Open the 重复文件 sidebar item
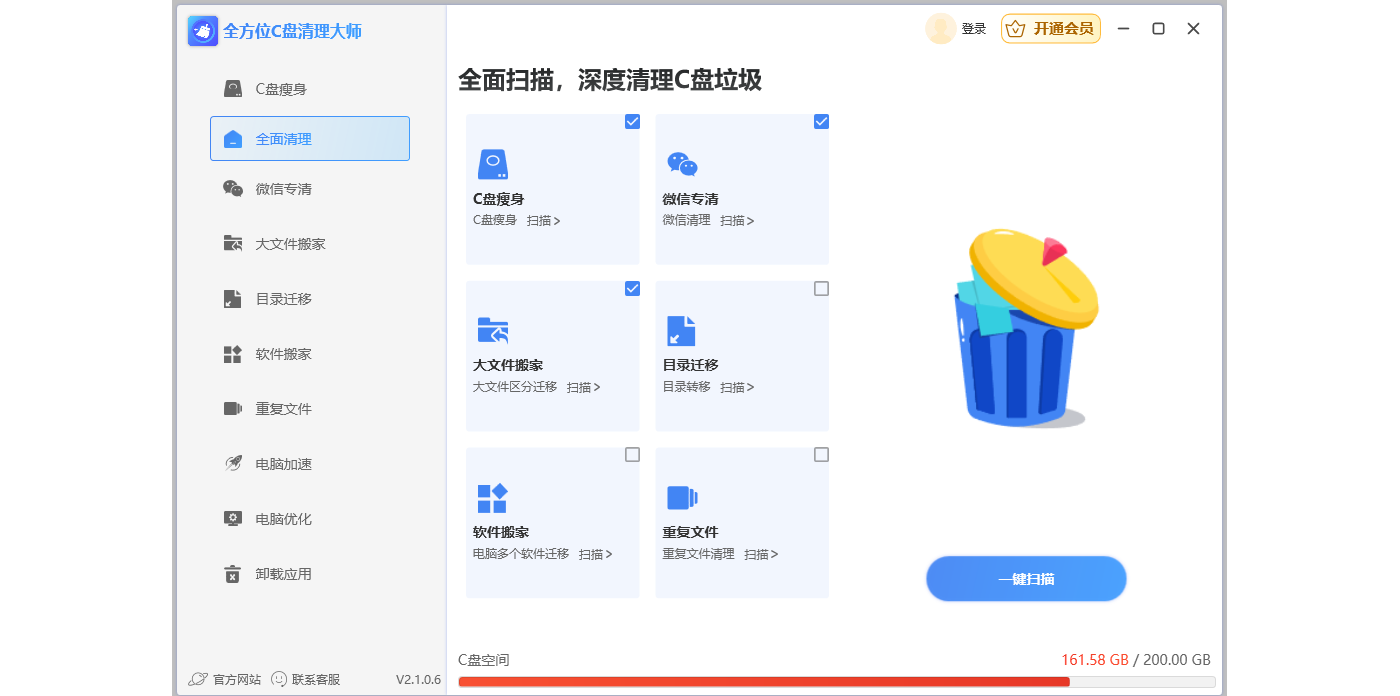This screenshot has height=696, width=1400. click(283, 409)
